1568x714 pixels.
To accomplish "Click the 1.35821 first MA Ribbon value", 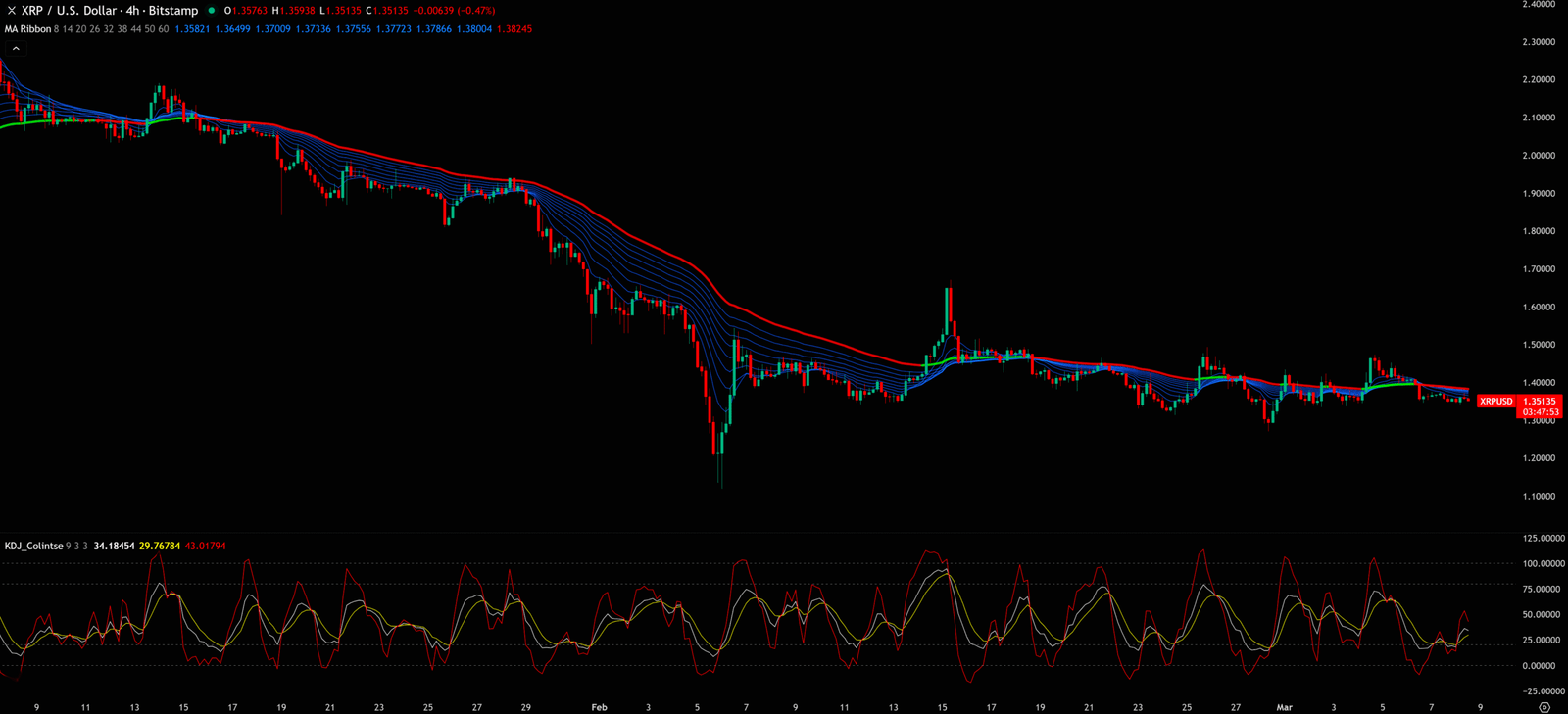I will (x=192, y=29).
